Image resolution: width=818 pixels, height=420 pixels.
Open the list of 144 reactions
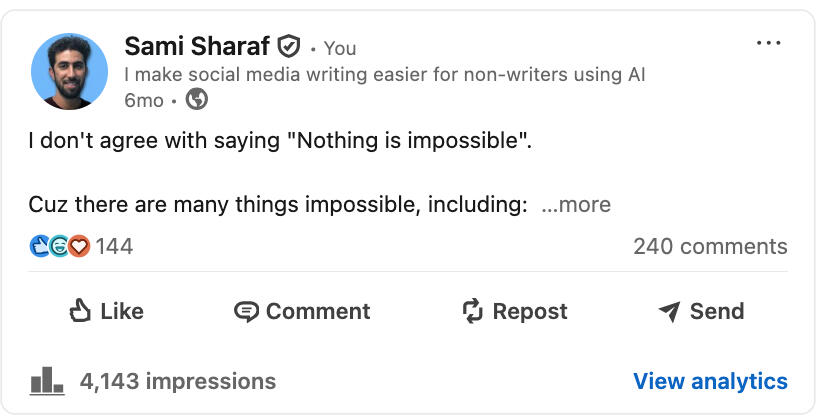(114, 246)
